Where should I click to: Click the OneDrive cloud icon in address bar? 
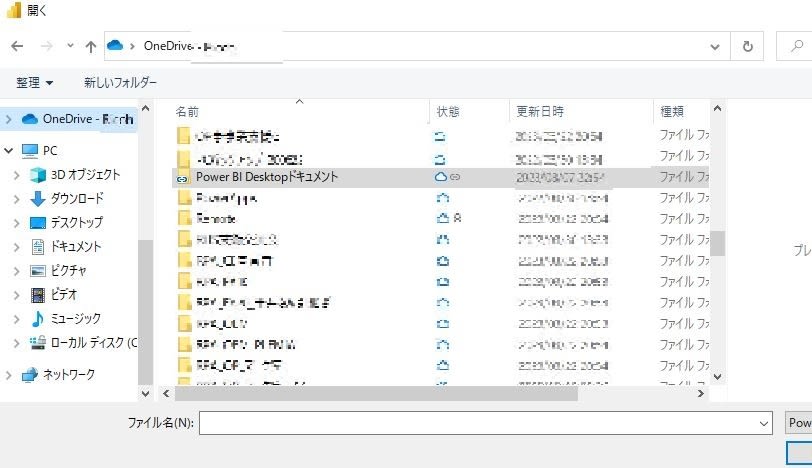[115, 46]
